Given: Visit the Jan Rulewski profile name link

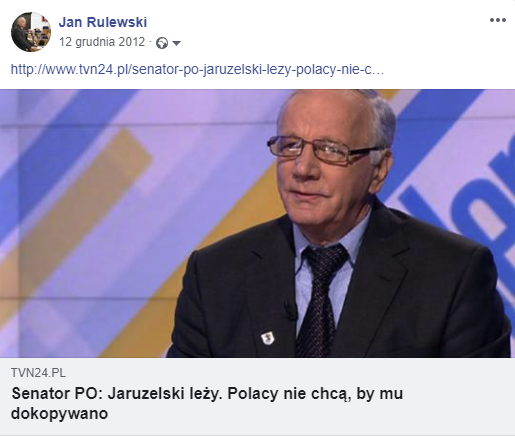Looking at the screenshot, I should coord(103,22).
